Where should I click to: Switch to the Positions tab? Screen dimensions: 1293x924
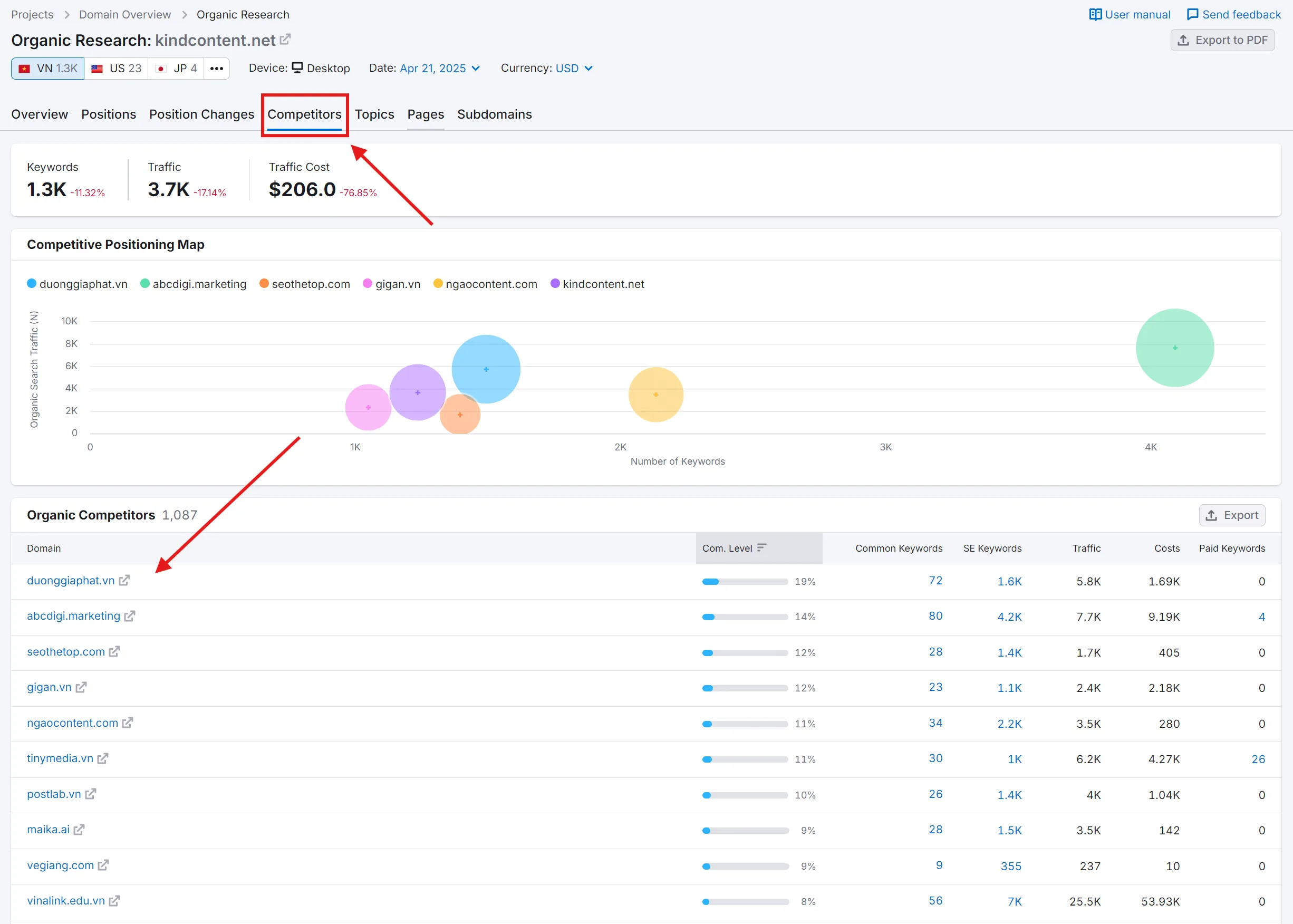(109, 114)
